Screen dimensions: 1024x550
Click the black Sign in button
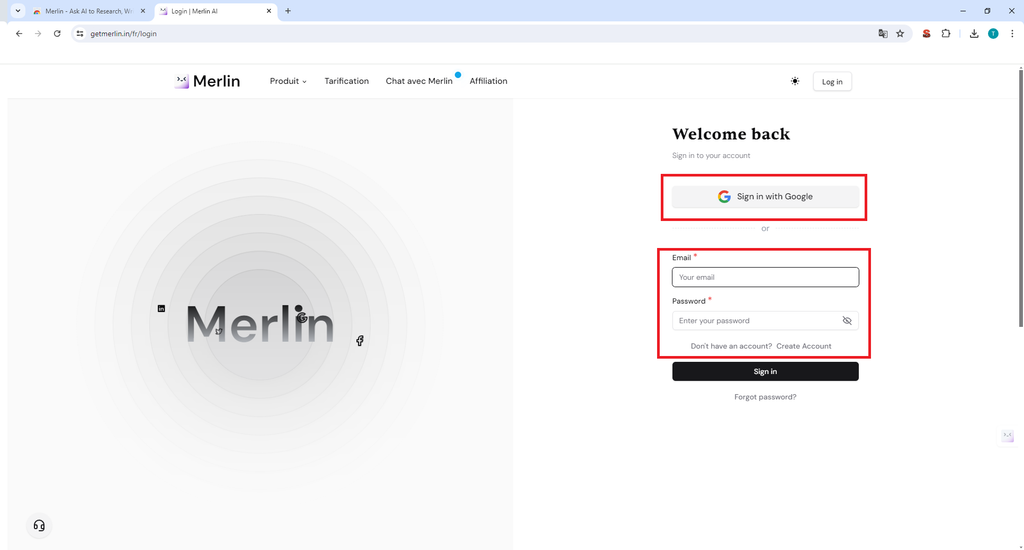tap(765, 372)
